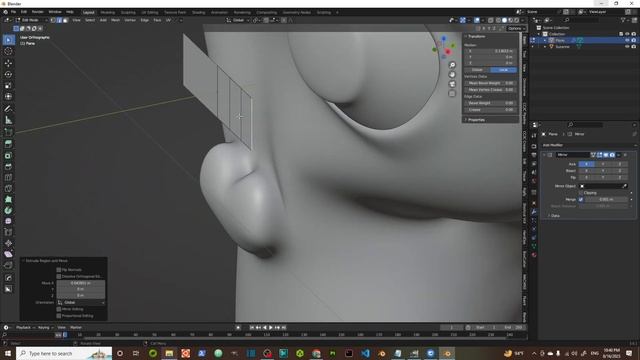Select the Spin tool
Viewport: 640px width, 360px height.
coord(8,210)
